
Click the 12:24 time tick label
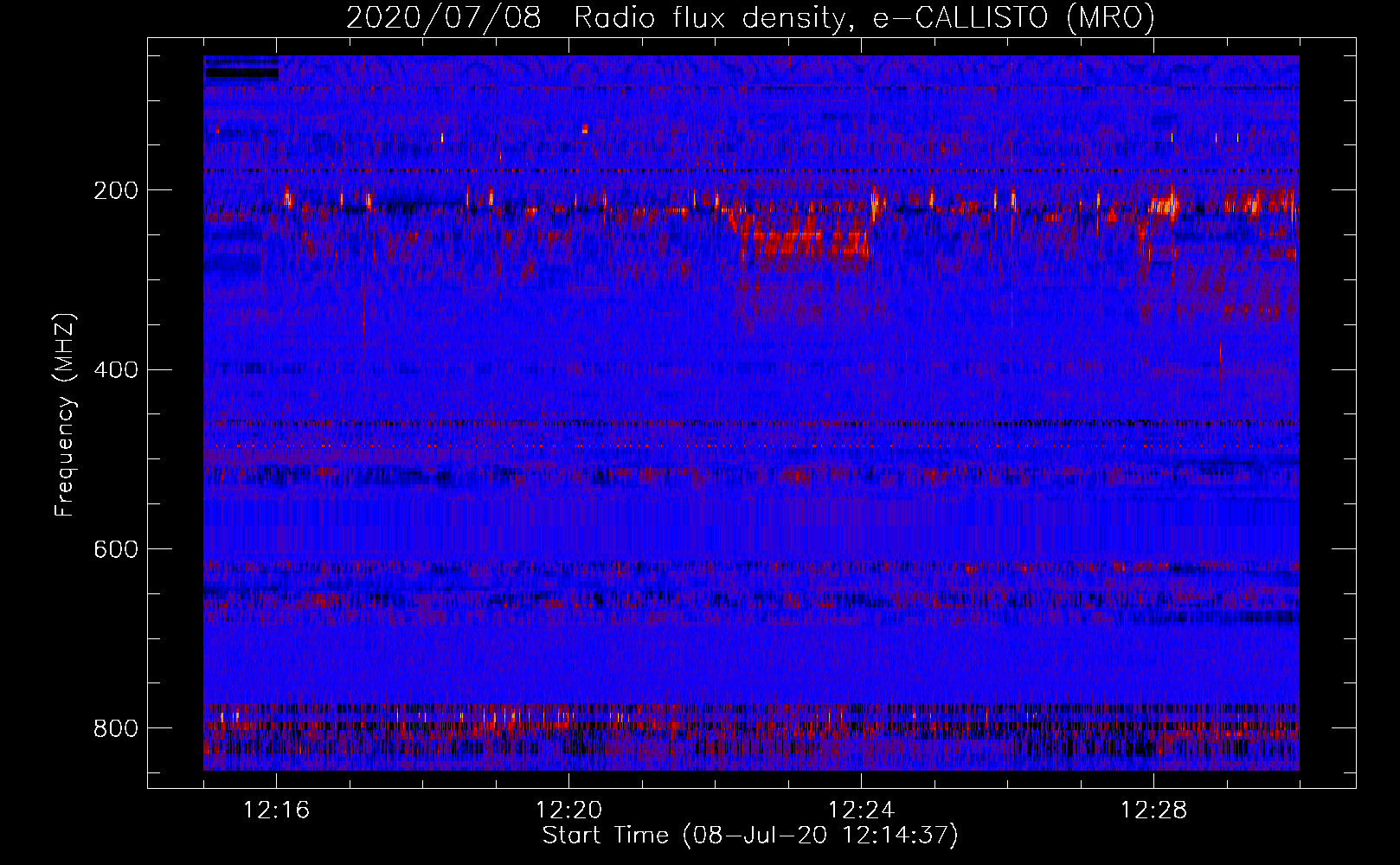[862, 811]
